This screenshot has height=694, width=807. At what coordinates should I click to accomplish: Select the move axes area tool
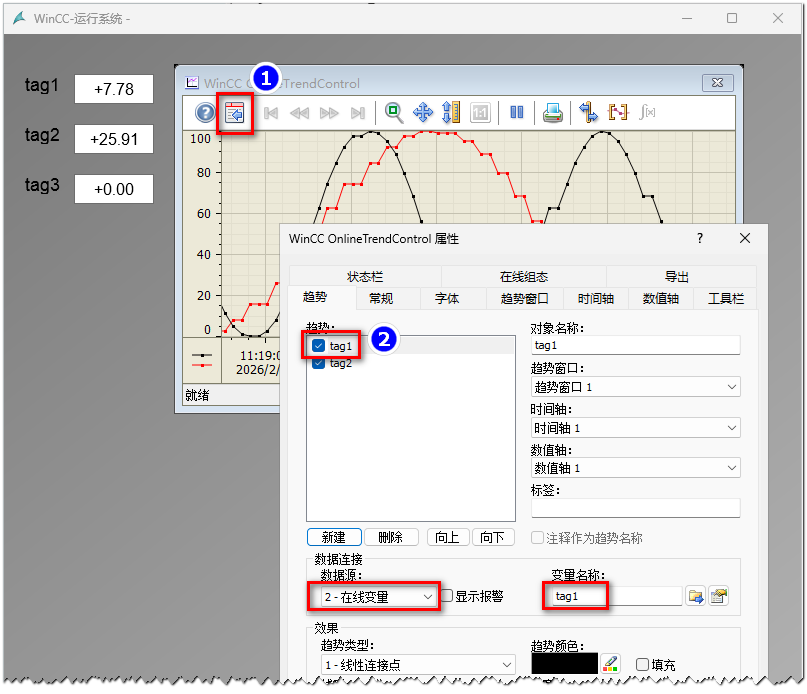[x=422, y=113]
